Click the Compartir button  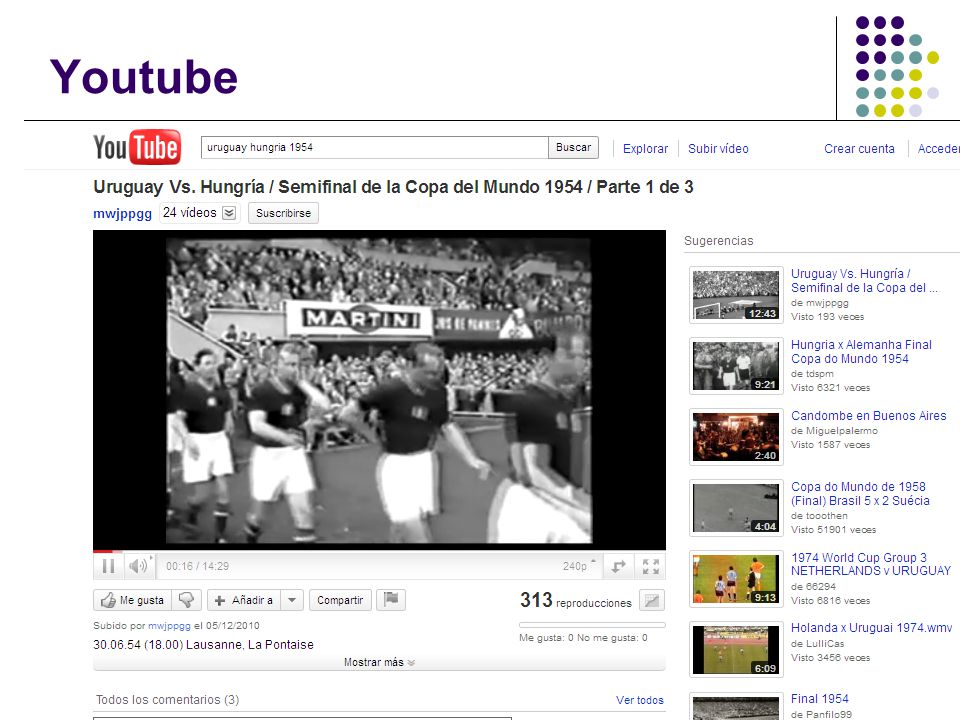click(340, 600)
